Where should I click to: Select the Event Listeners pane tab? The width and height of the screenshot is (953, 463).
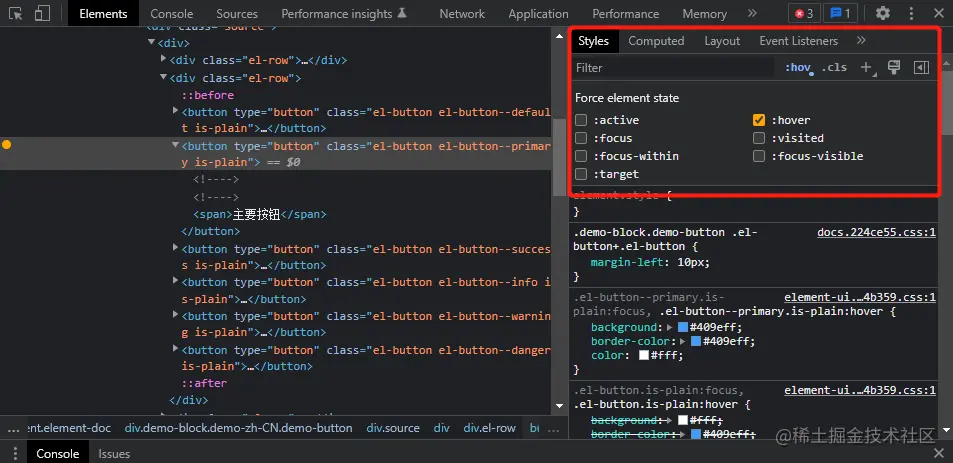799,41
